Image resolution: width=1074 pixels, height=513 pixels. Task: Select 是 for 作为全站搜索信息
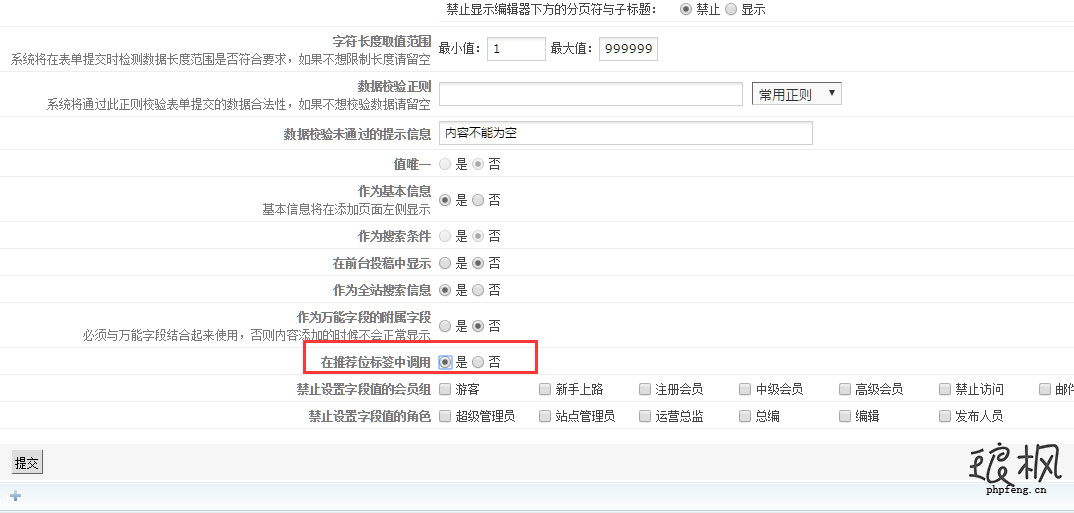(445, 290)
